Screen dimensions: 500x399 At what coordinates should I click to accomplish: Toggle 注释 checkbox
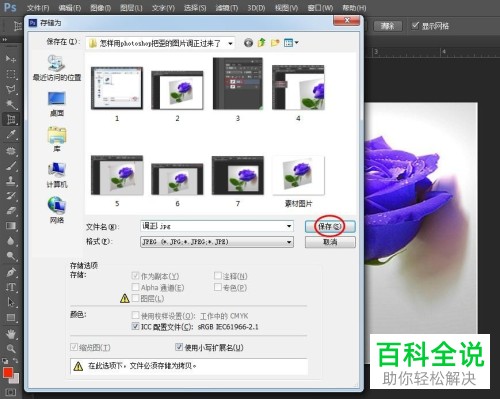pyautogui.click(x=217, y=276)
